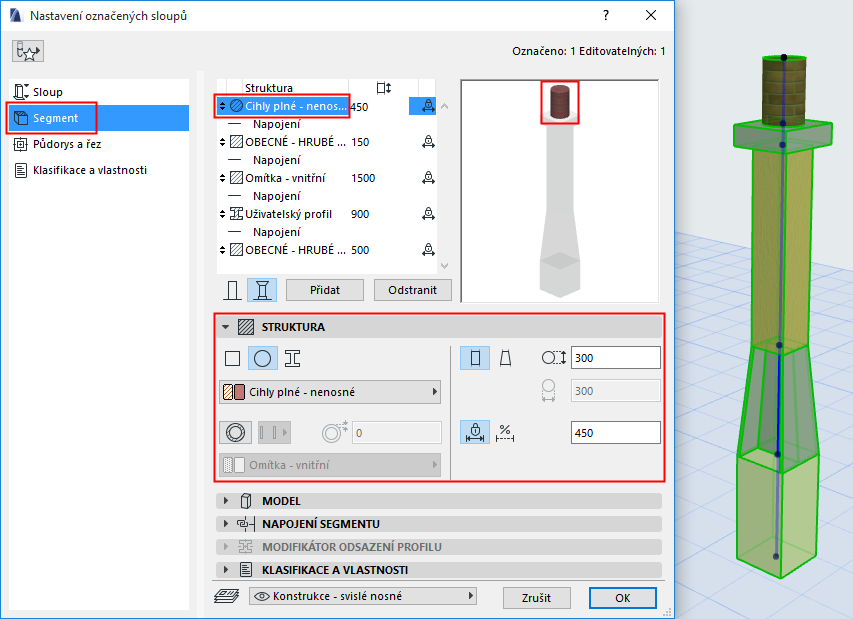Toggle the lock icon on the Omítka segment row
The height and width of the screenshot is (619, 853).
coord(427,176)
